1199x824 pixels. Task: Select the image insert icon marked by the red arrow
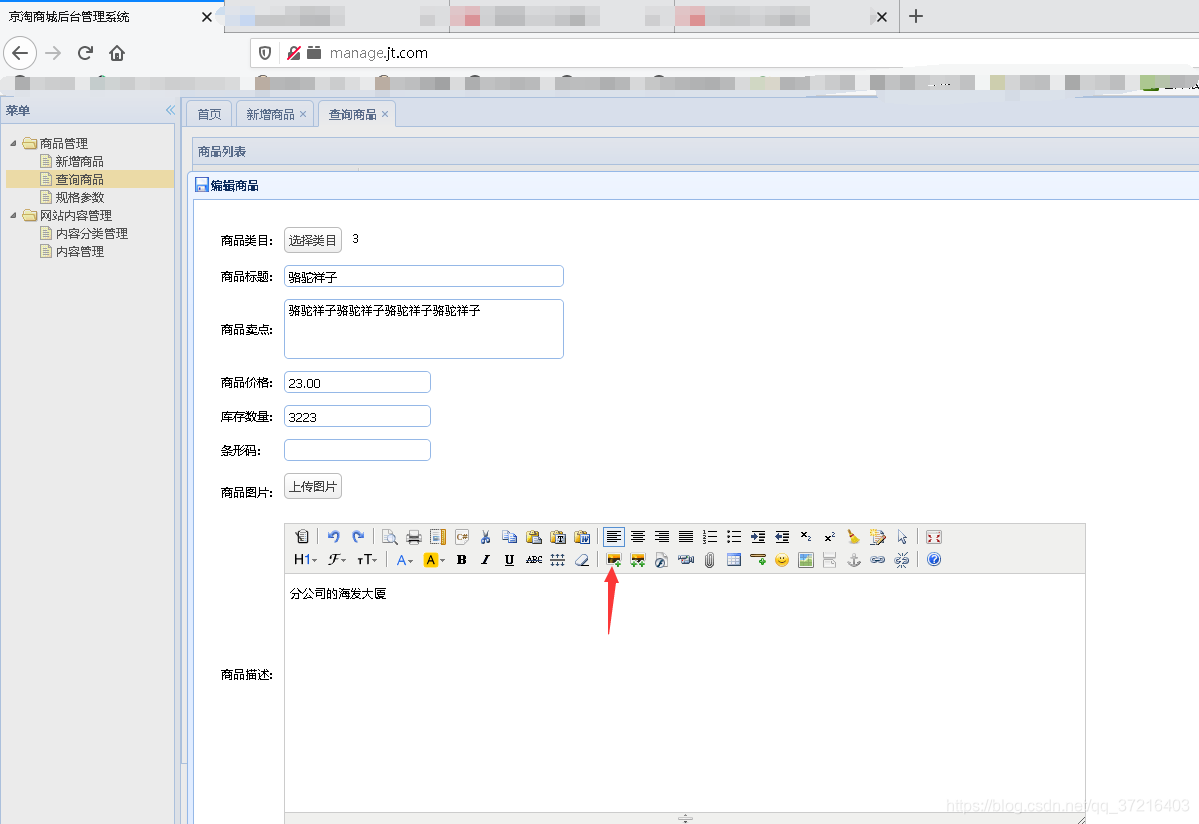click(613, 560)
